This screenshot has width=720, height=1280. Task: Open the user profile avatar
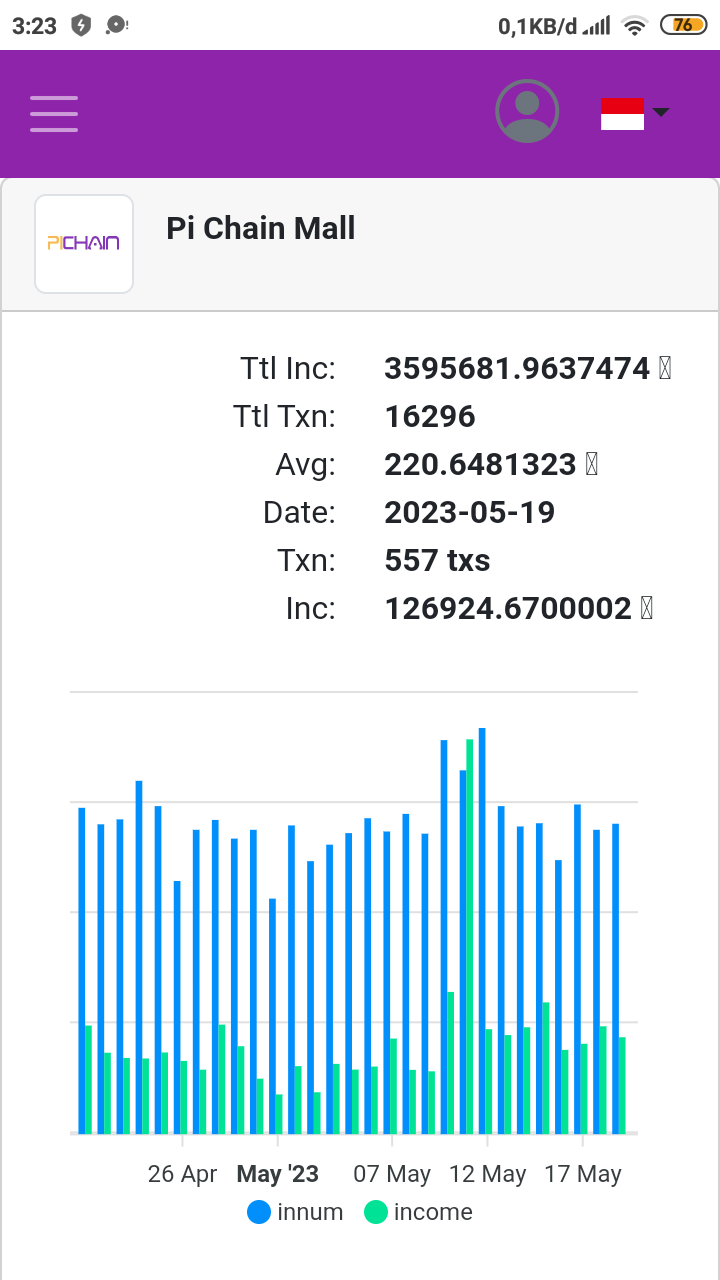click(x=527, y=111)
